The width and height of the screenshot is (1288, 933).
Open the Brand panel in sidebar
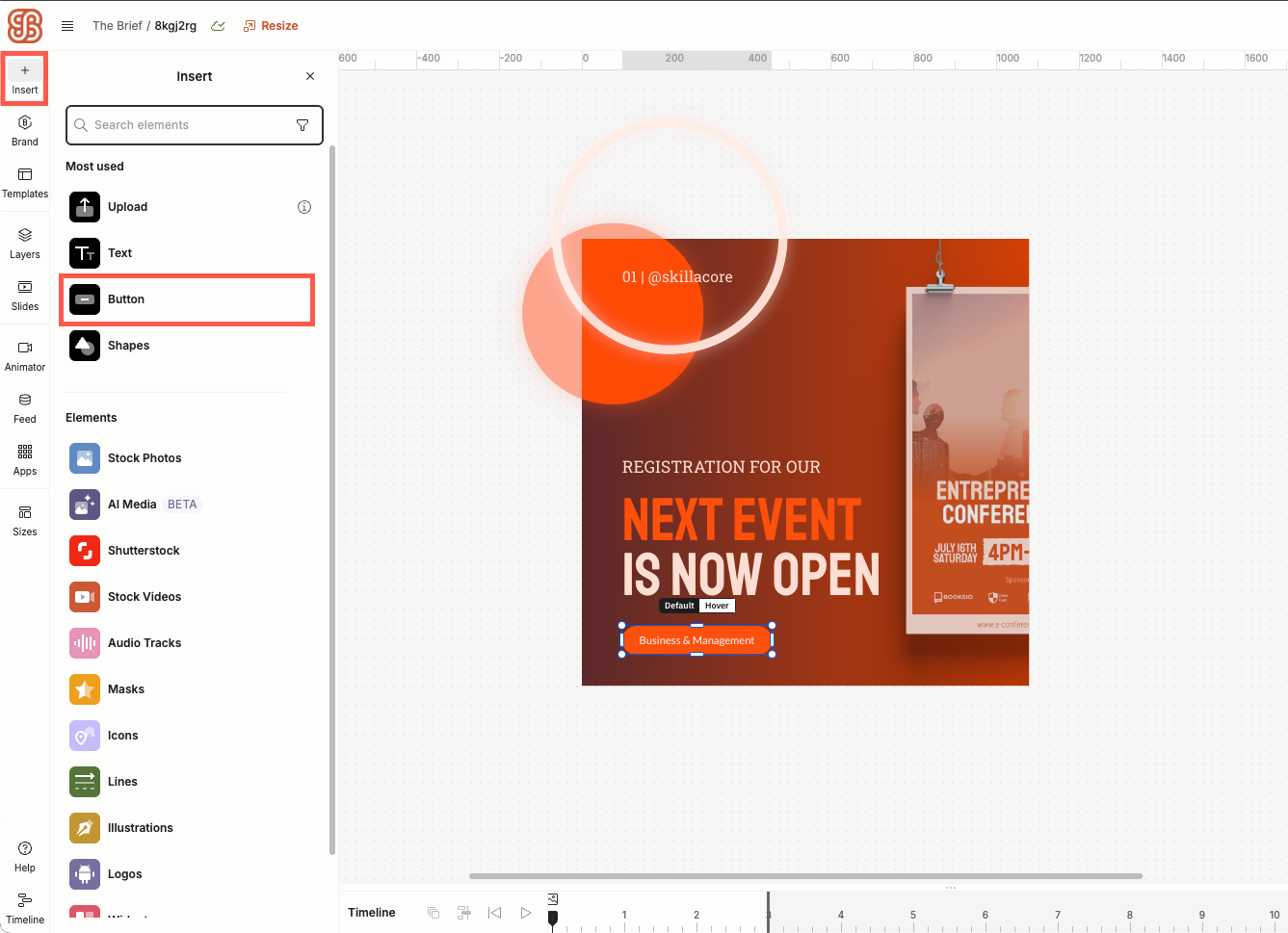pos(25,130)
